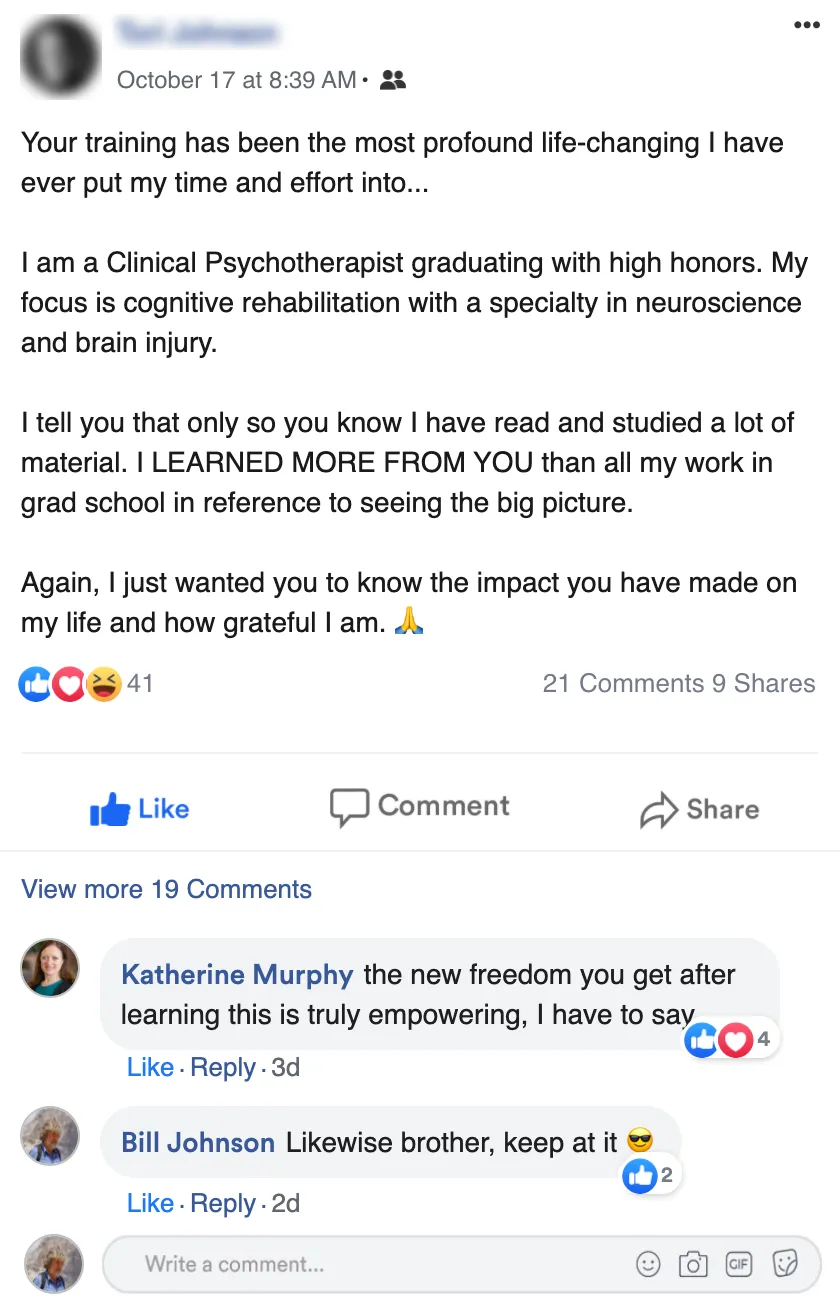Open the 21 Comments count link

[x=623, y=684]
